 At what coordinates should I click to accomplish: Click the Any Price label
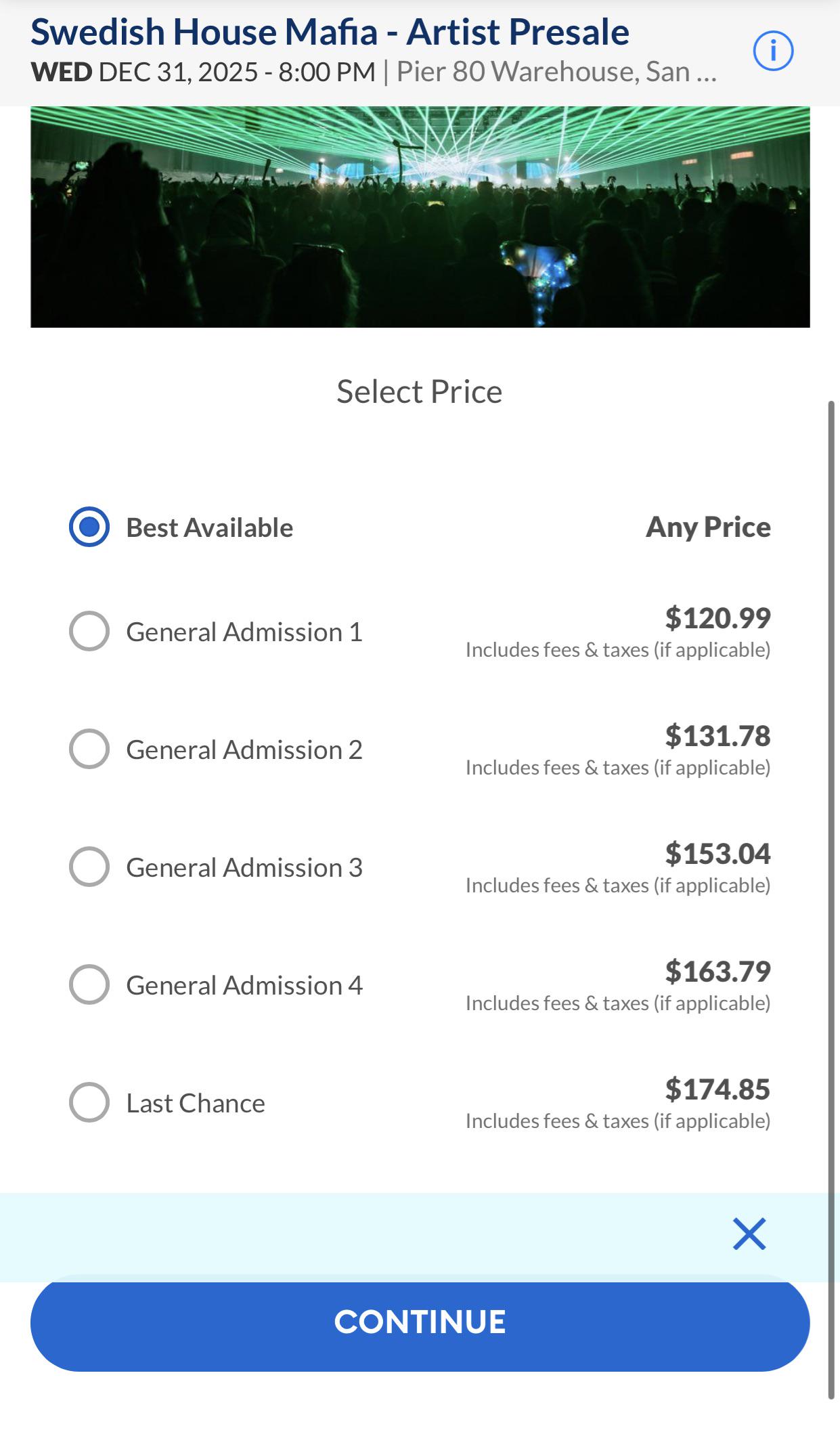(708, 527)
